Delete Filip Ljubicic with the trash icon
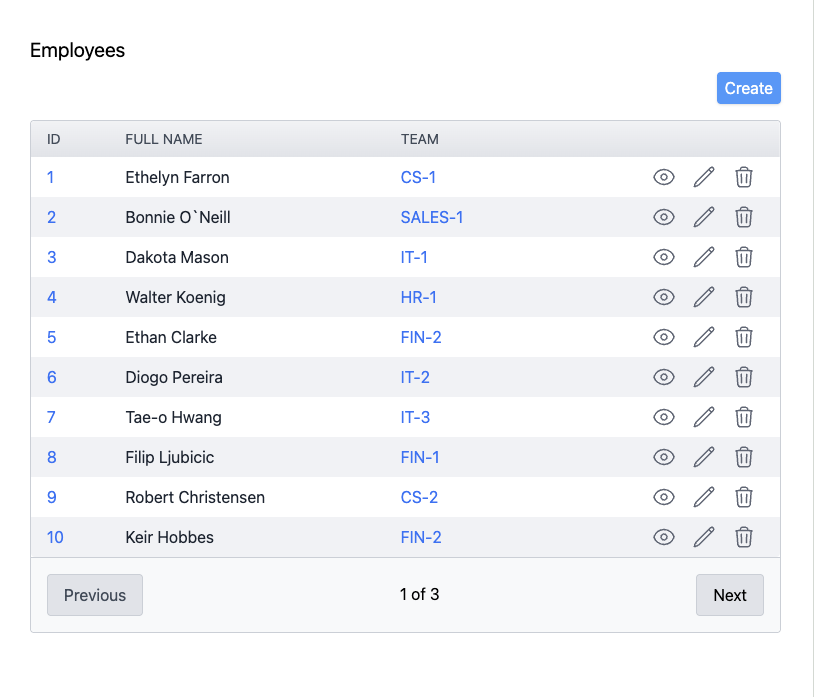Viewport: 814px width, 697px height. [x=743, y=457]
